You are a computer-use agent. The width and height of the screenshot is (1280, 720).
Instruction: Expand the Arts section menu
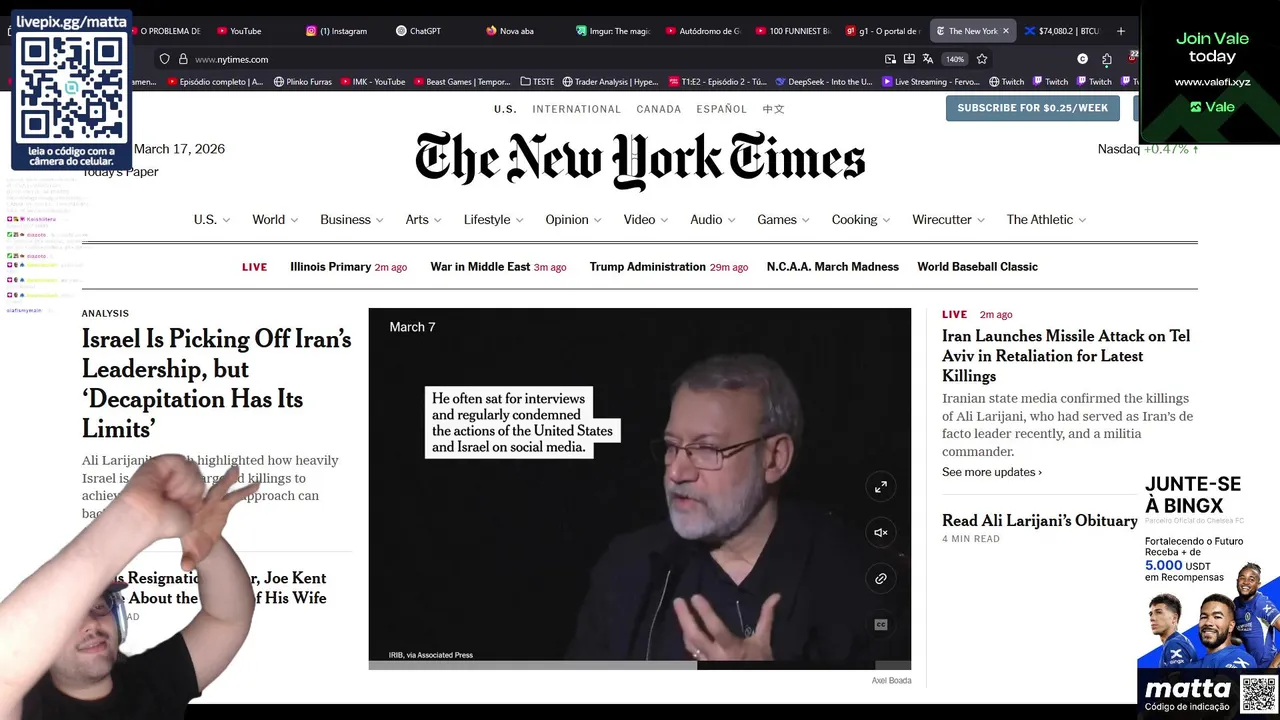pos(423,220)
